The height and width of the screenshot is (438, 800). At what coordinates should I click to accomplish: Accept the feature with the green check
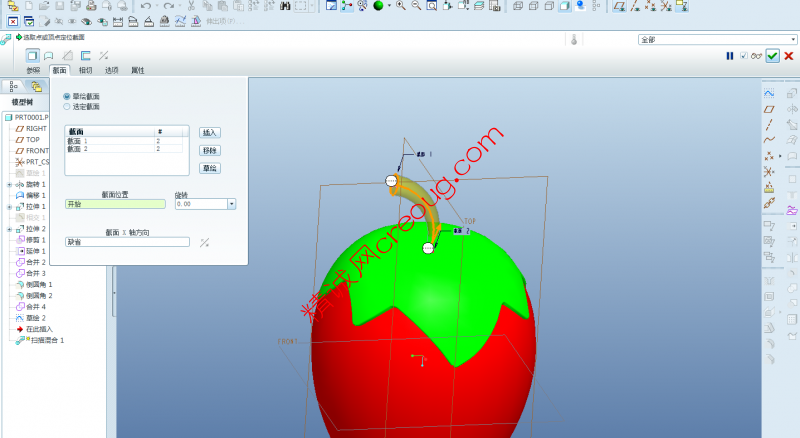tap(772, 56)
